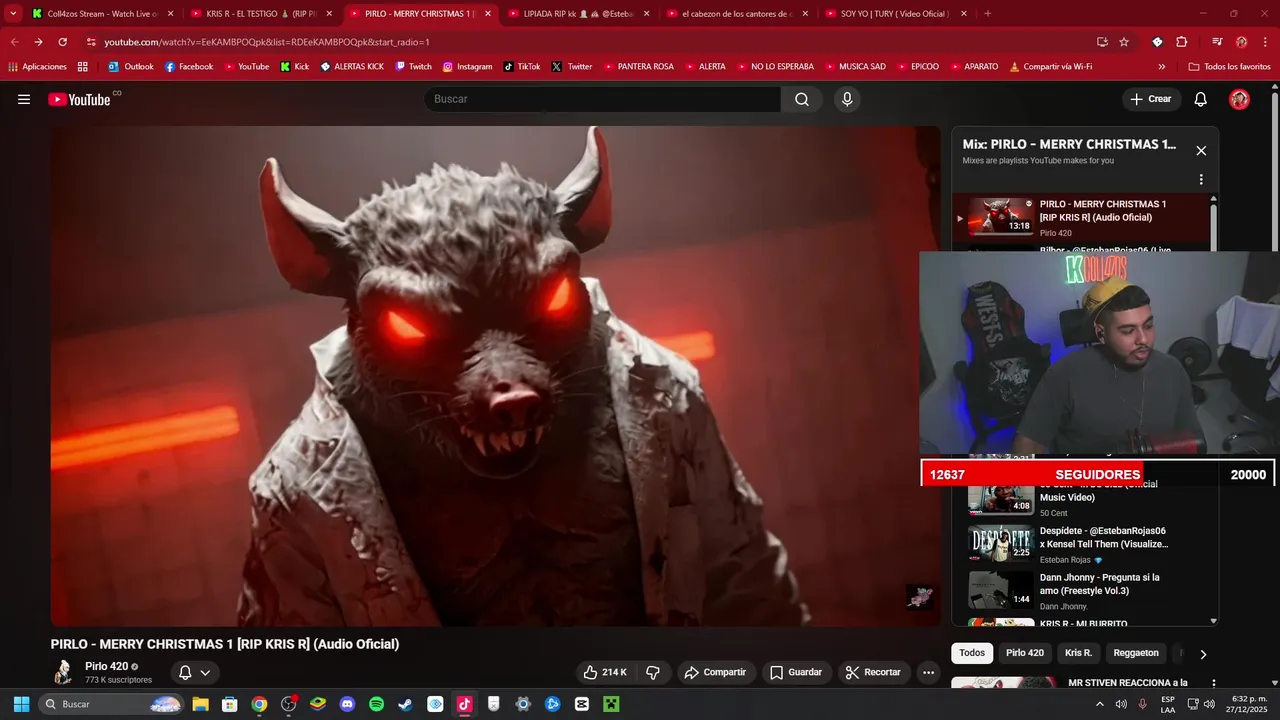Open browser extensions puzzle icon

point(1181,42)
